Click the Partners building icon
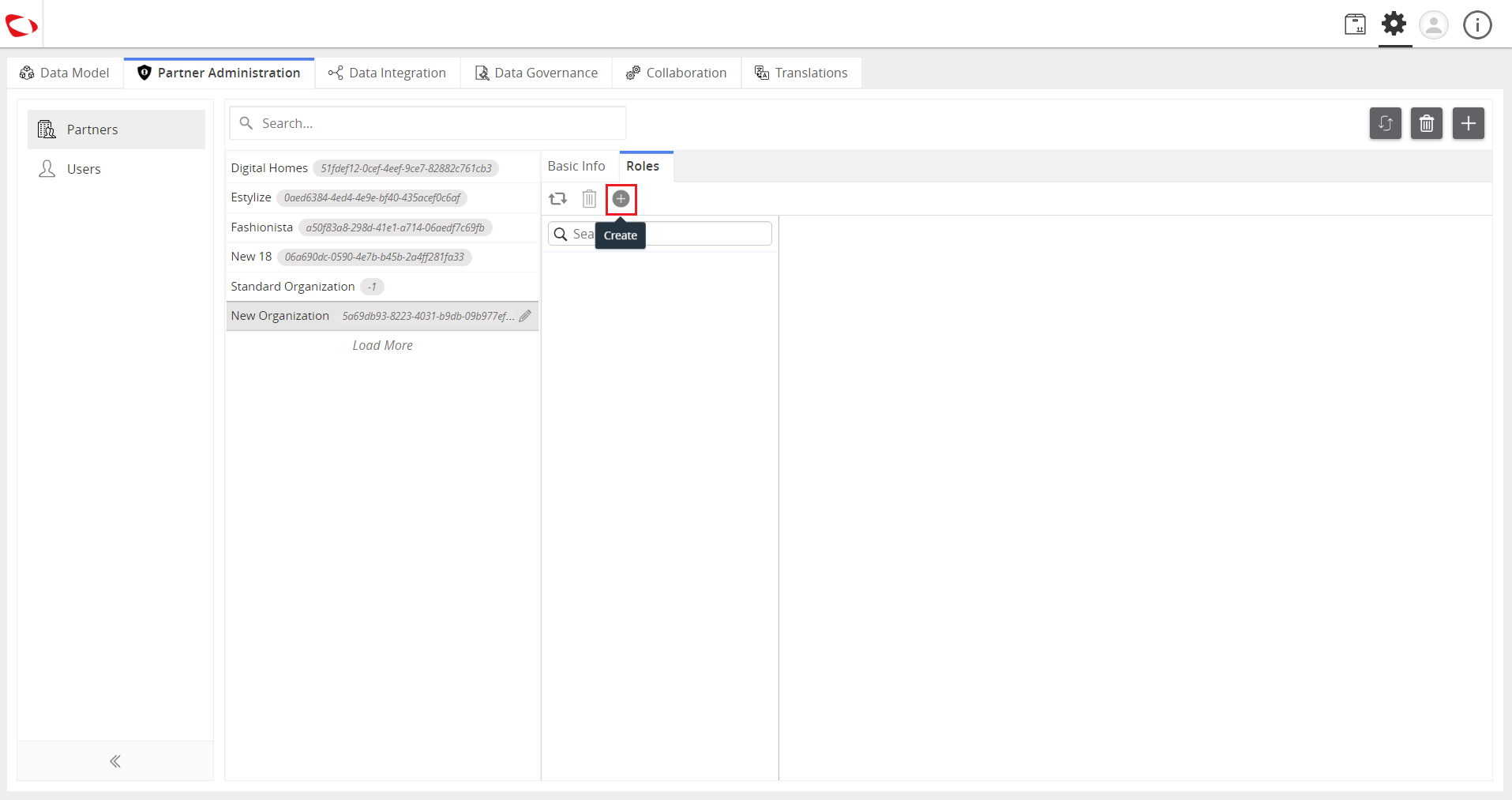 47,130
